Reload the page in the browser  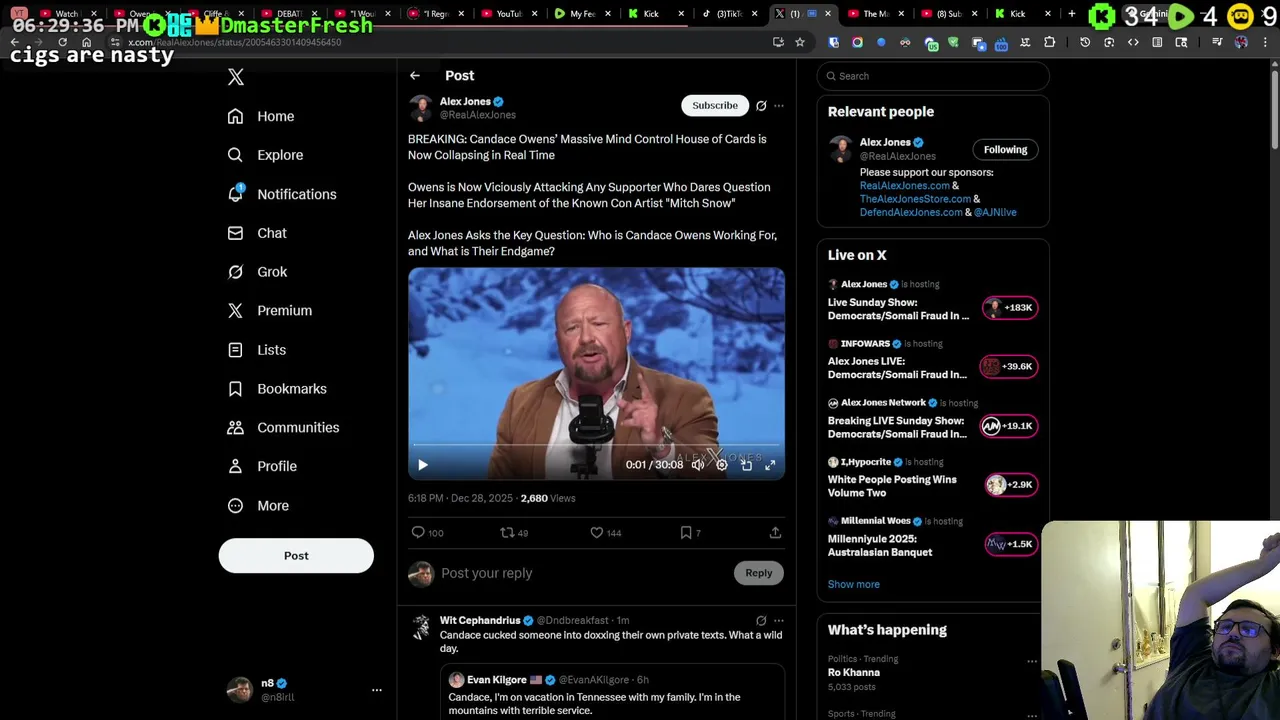62,42
